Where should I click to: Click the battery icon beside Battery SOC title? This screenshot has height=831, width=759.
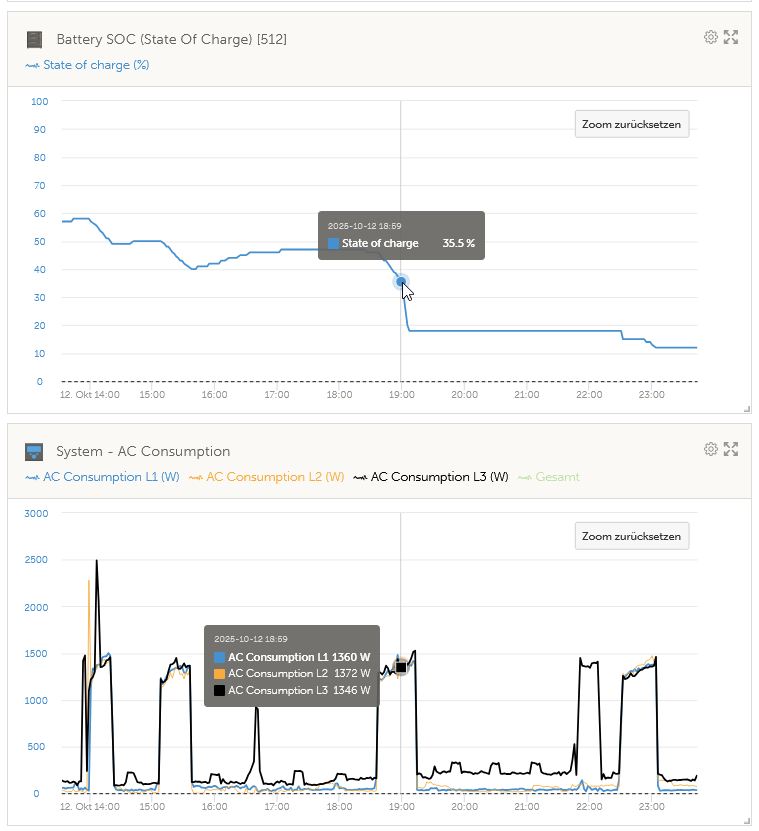tap(35, 40)
